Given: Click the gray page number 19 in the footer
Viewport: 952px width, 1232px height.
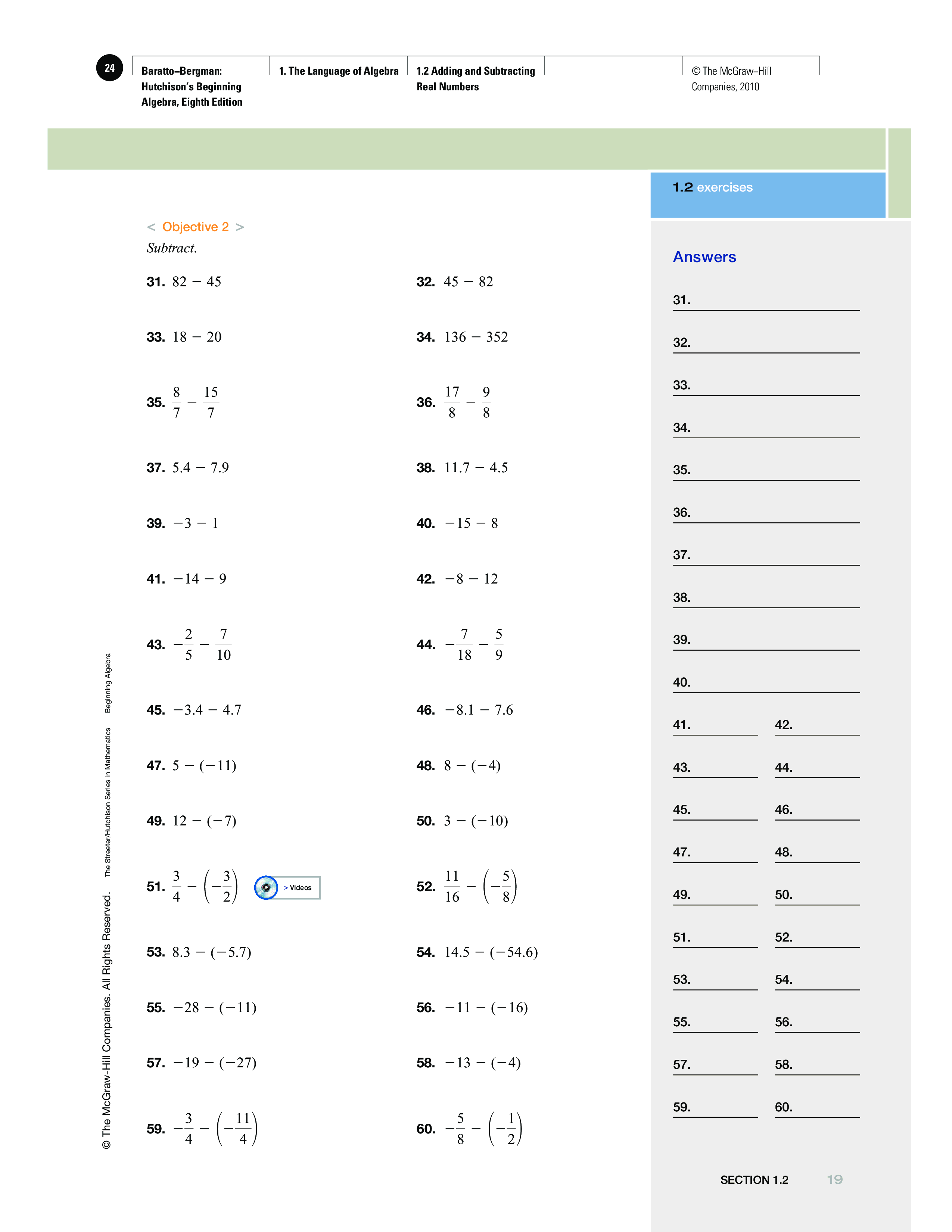Looking at the screenshot, I should point(834,1179).
